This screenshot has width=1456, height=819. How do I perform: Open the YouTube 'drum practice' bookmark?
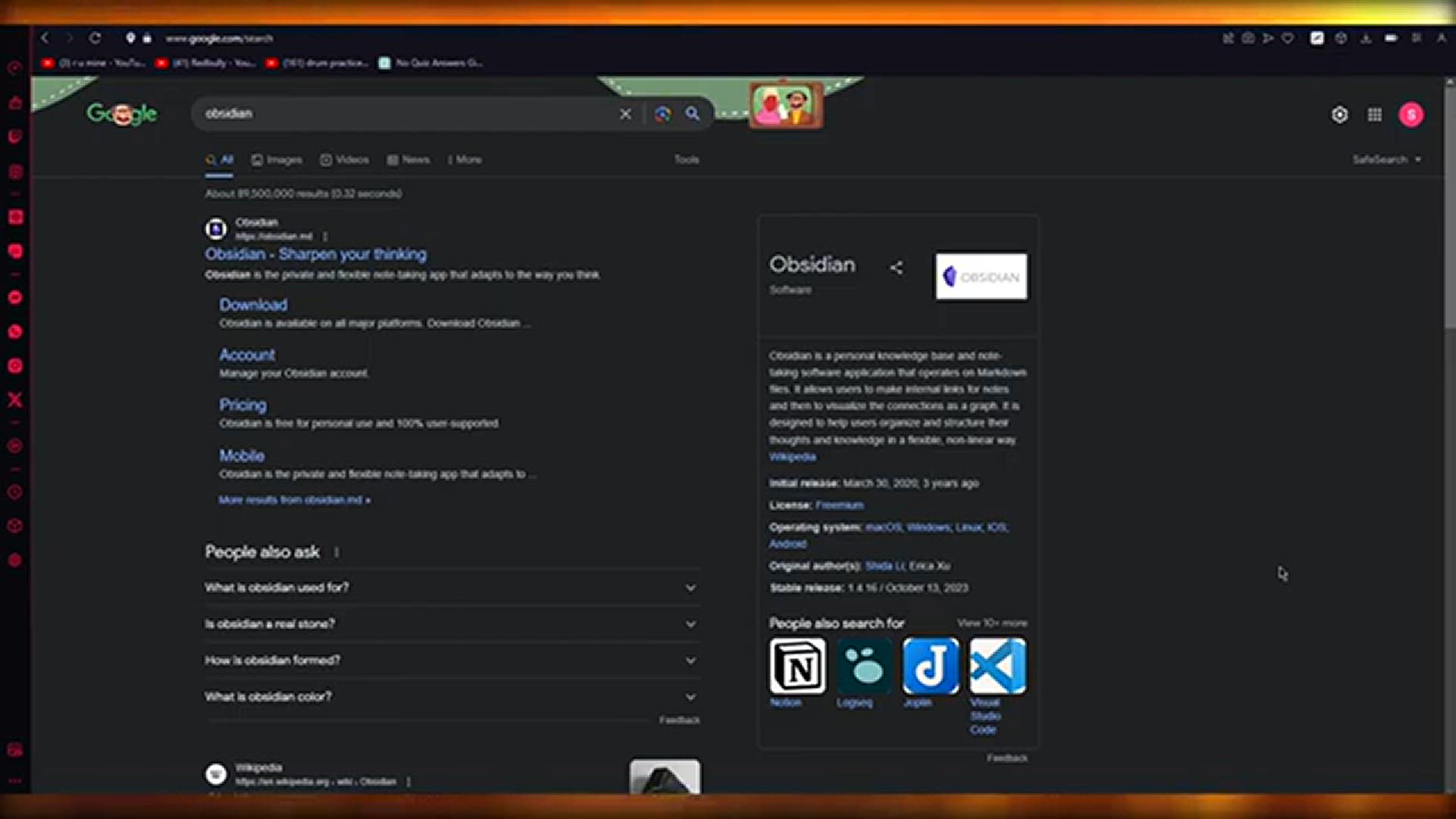coord(318,63)
